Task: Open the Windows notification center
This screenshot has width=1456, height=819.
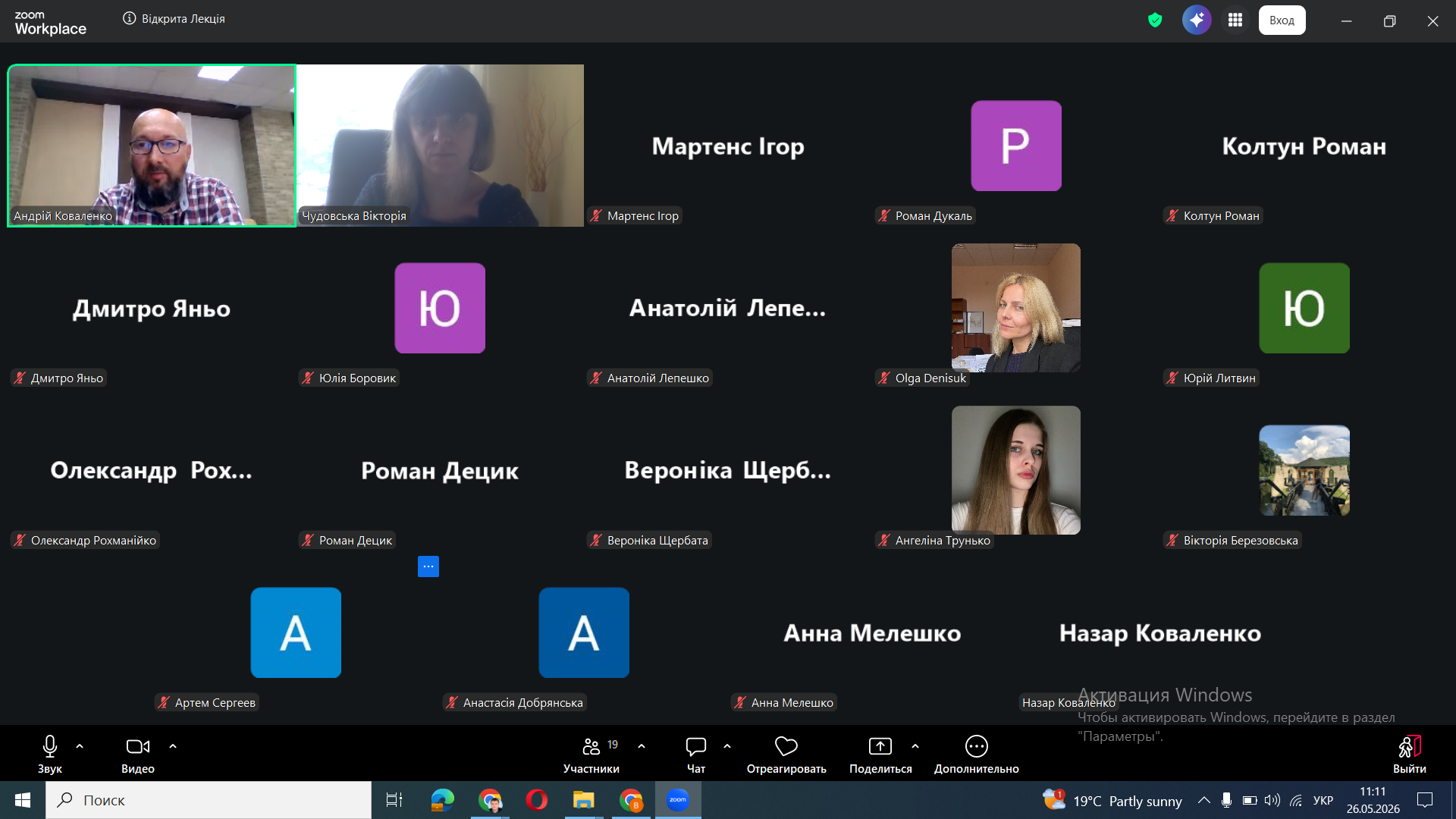Action: pos(1425,800)
